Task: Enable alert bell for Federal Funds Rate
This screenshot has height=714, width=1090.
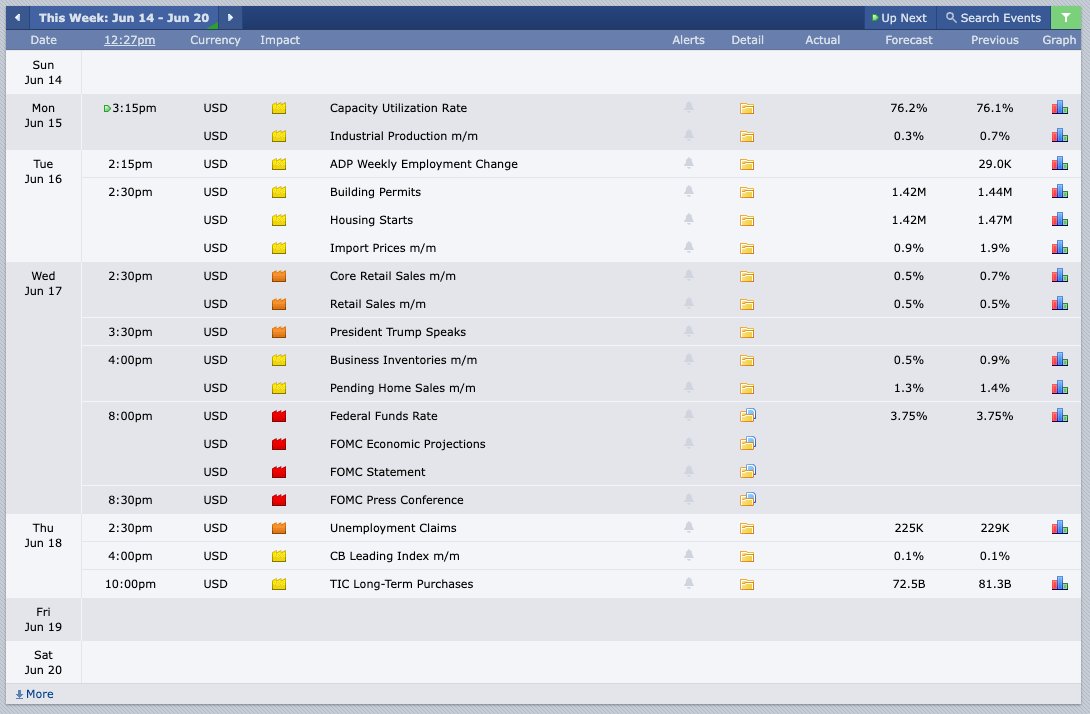Action: (x=688, y=415)
